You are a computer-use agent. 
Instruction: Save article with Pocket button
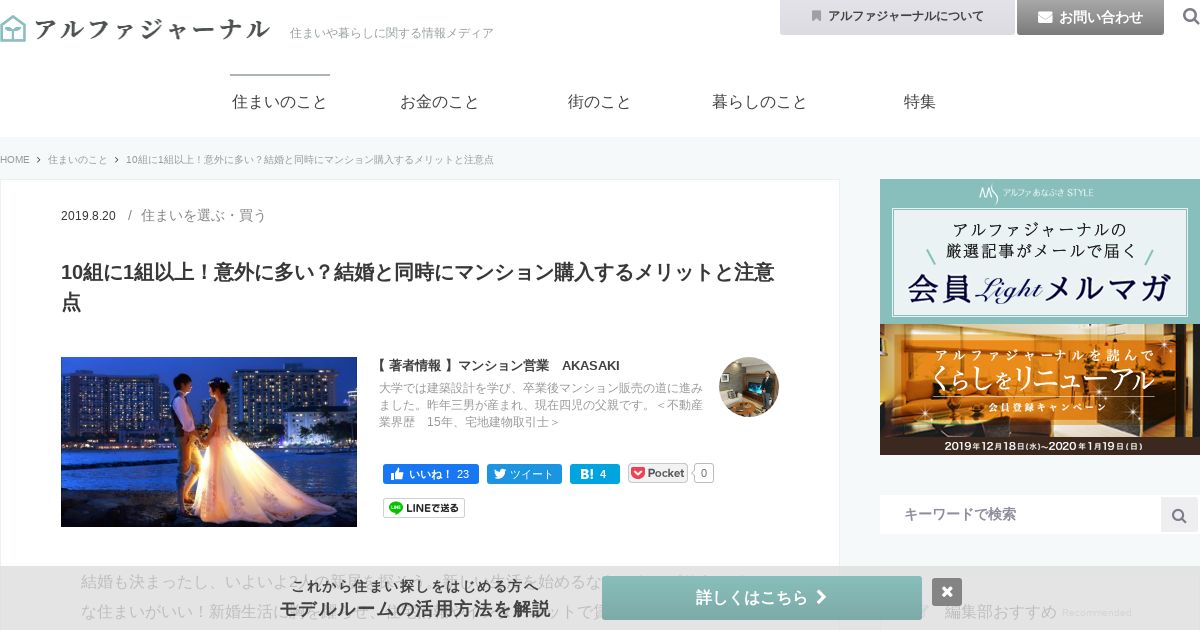(658, 473)
